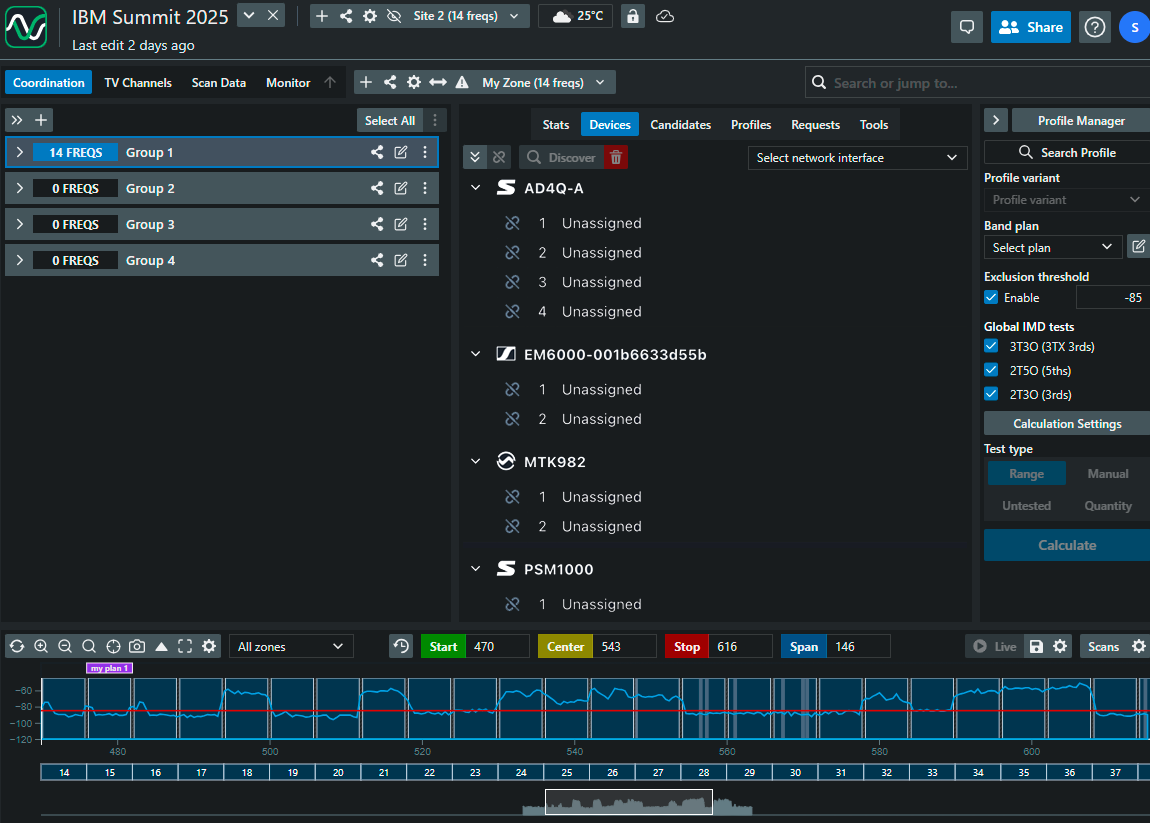Expand the Group 4 row chevron

coord(20,260)
